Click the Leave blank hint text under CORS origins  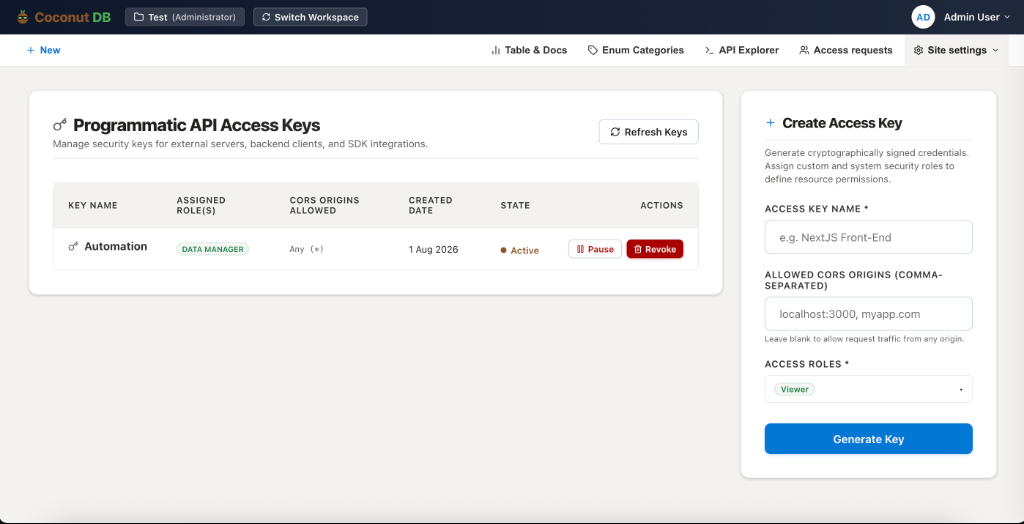click(865, 339)
